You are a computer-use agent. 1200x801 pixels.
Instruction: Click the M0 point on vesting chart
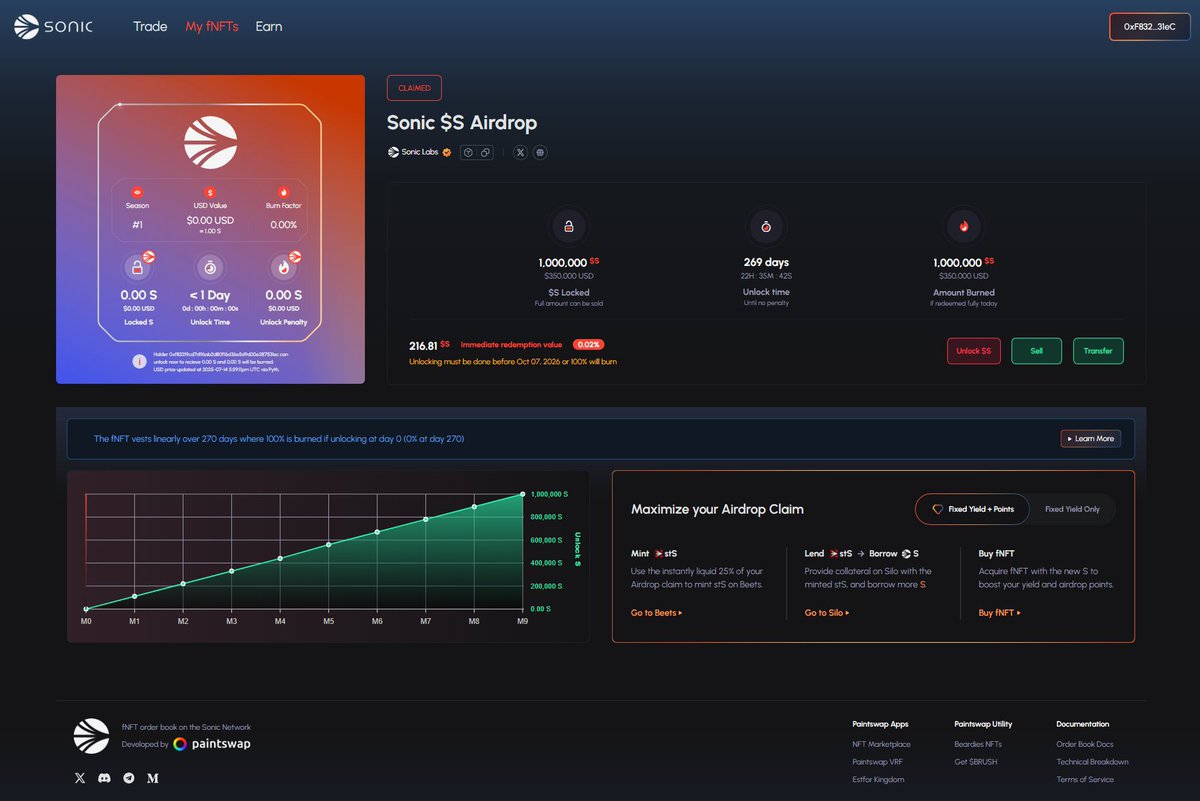(x=87, y=609)
